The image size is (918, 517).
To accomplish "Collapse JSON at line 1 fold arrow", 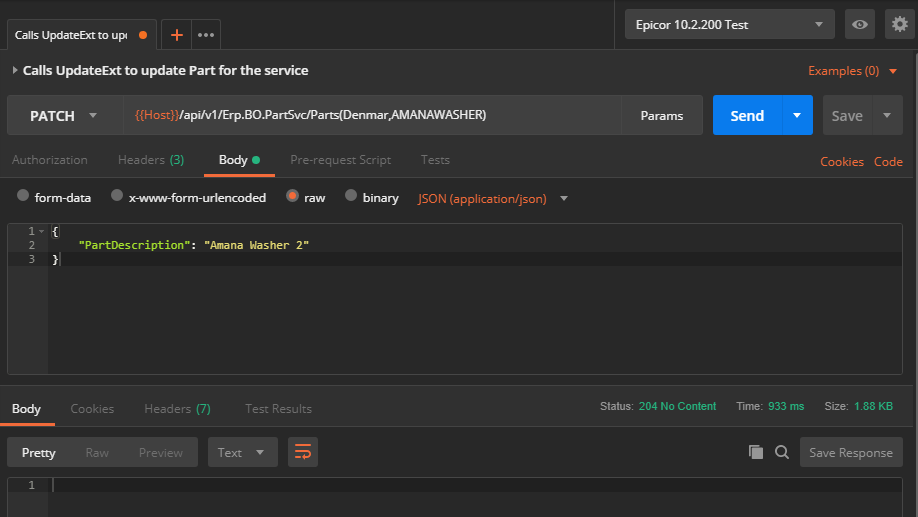I will (x=41, y=231).
